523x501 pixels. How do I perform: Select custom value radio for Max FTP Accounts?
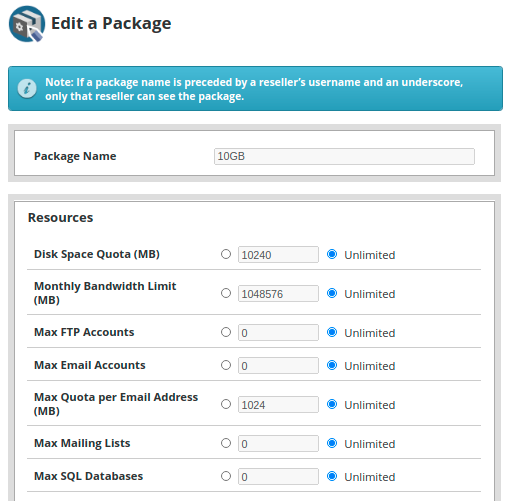[226, 332]
